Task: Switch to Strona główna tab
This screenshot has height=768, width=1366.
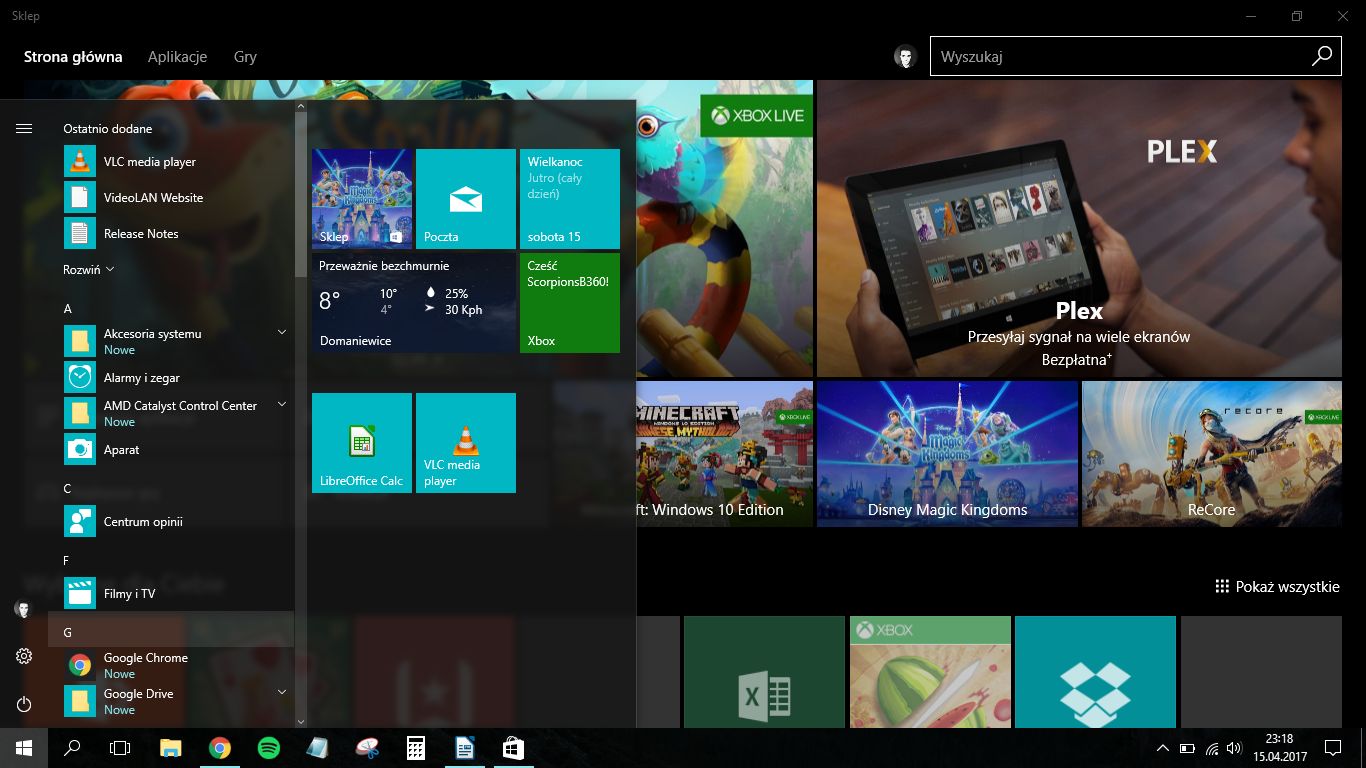Action: [73, 57]
